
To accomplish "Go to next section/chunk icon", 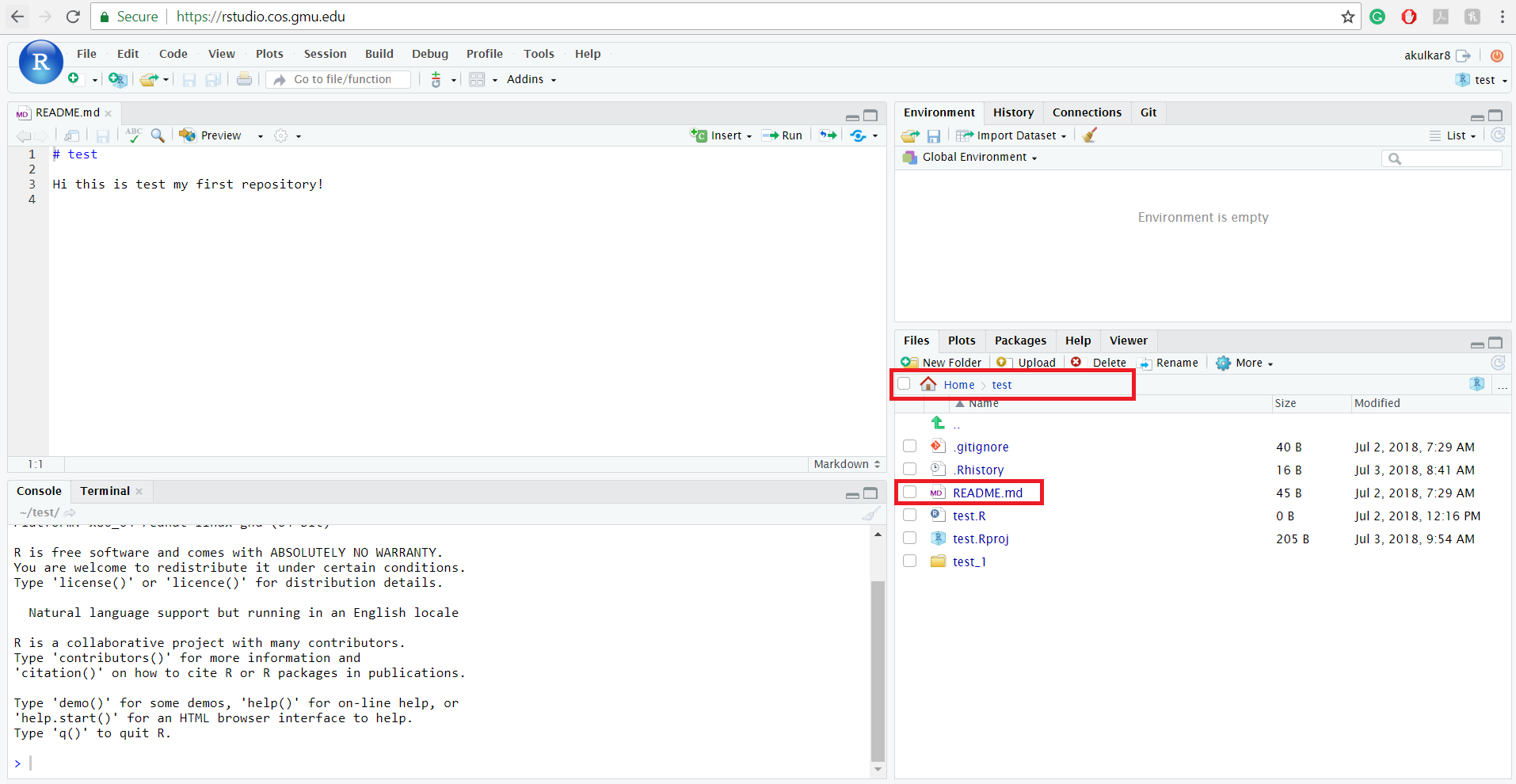I will [828, 135].
